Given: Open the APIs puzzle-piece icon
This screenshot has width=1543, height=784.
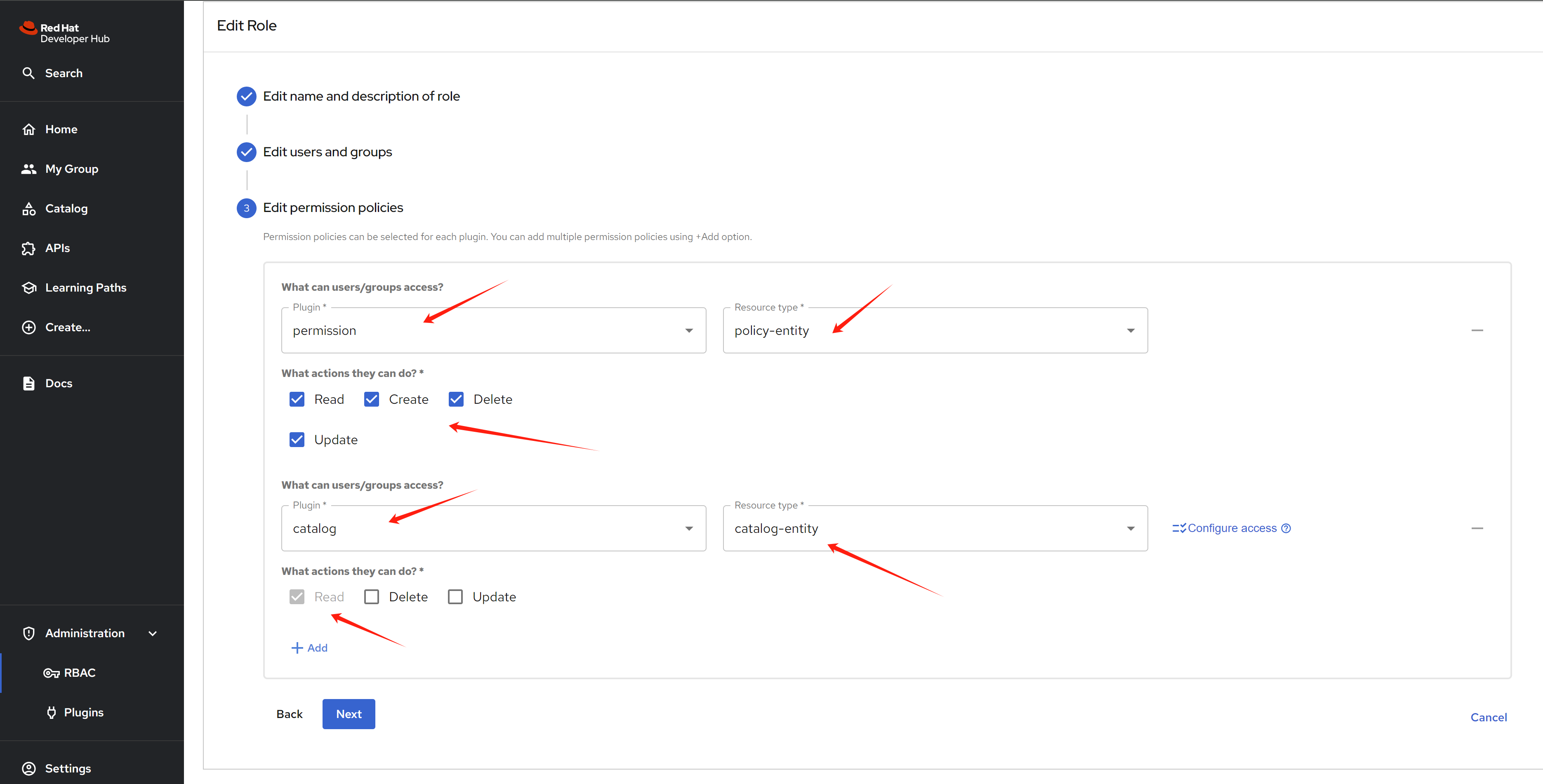Looking at the screenshot, I should [29, 248].
